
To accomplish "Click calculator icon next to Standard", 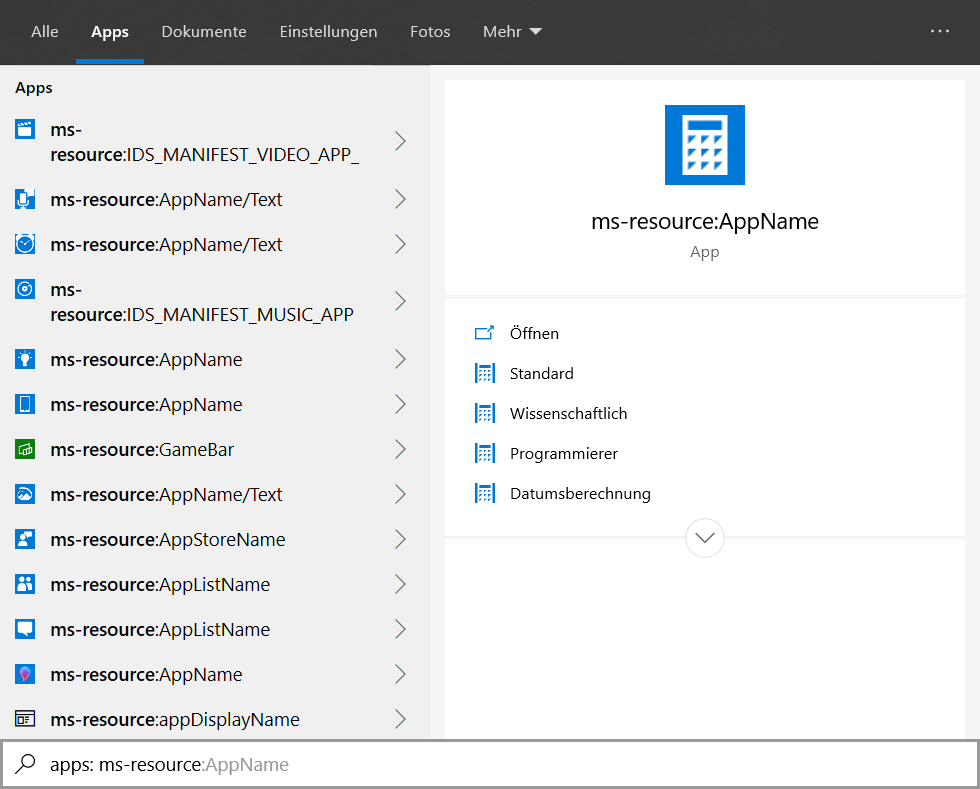I will (x=484, y=373).
